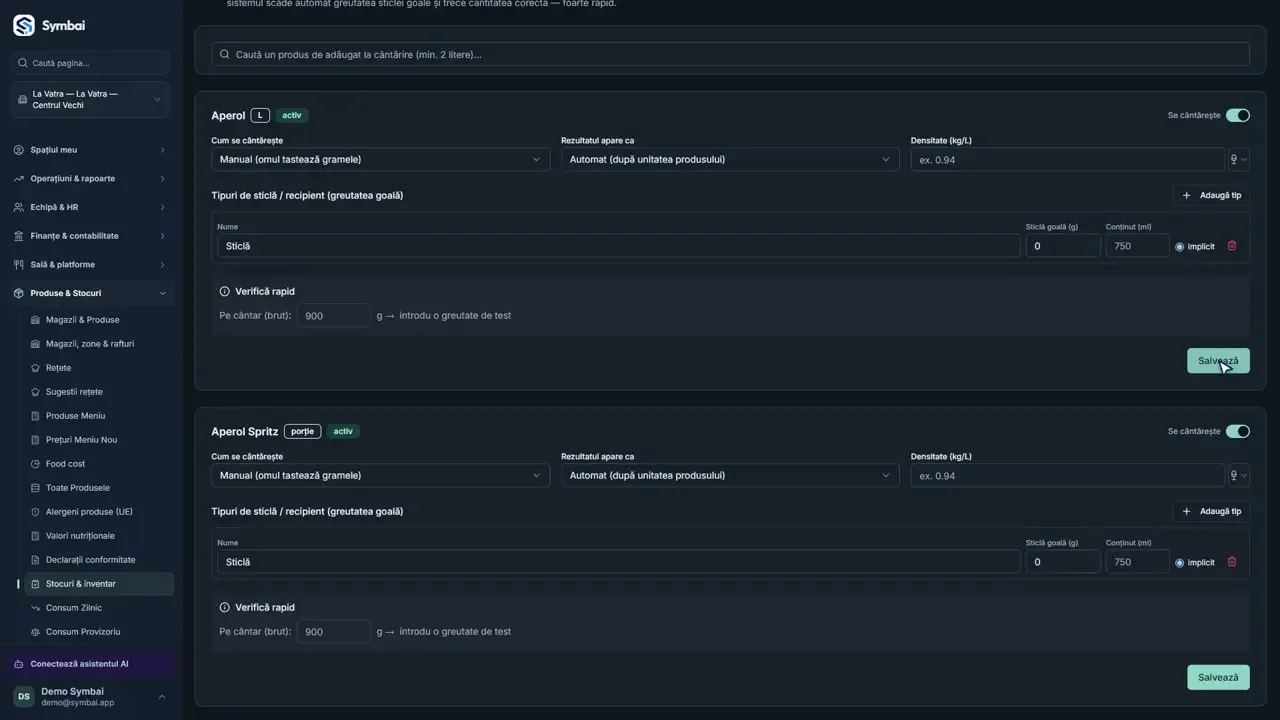Open Cum se cântărește dropdown for Aperol
Viewport: 1280px width, 720px height.
380,159
